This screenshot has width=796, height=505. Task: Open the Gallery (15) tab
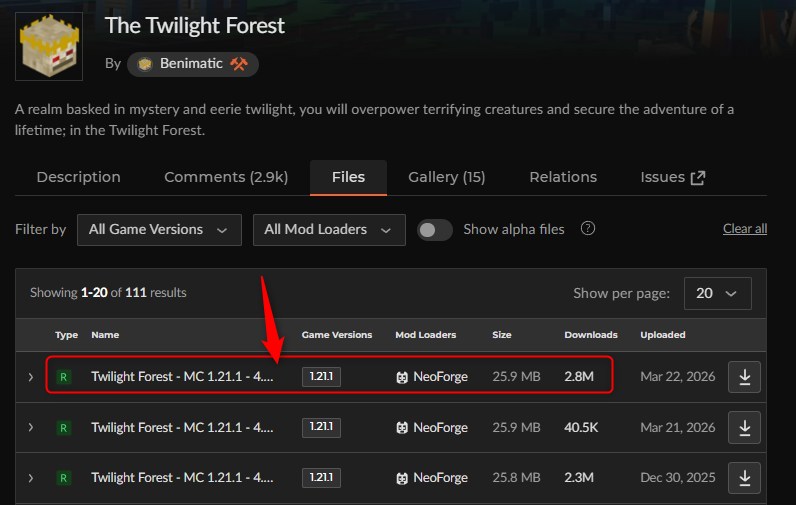point(447,177)
